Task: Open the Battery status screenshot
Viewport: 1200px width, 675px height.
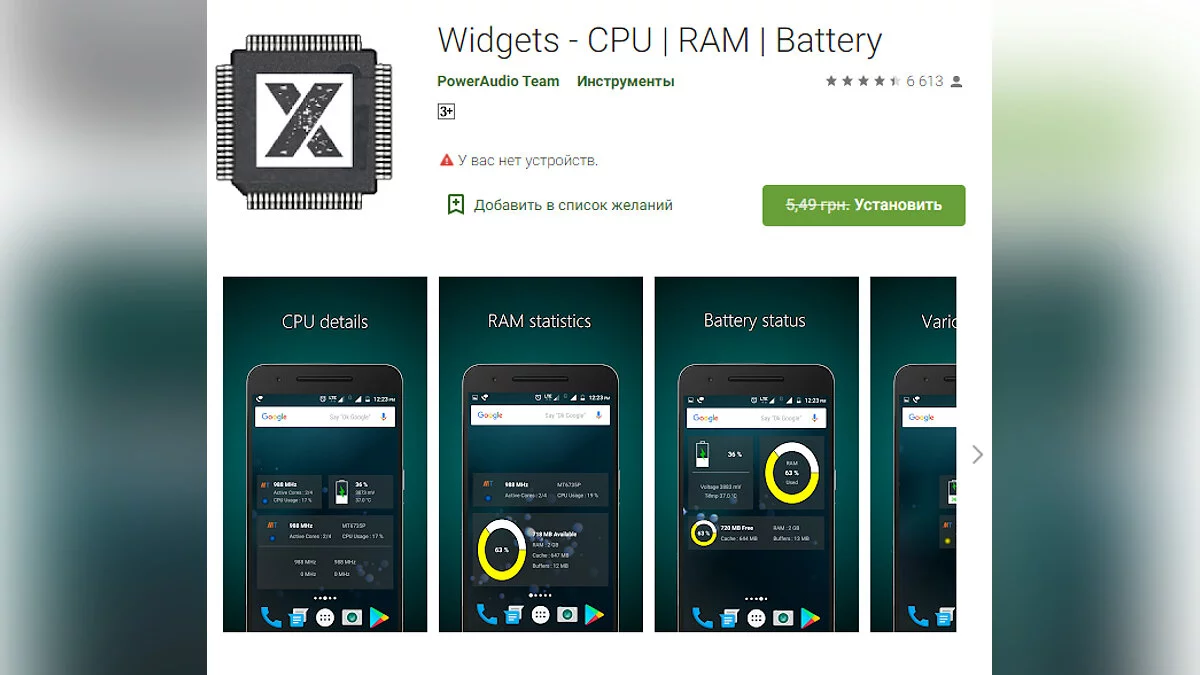Action: (x=757, y=454)
